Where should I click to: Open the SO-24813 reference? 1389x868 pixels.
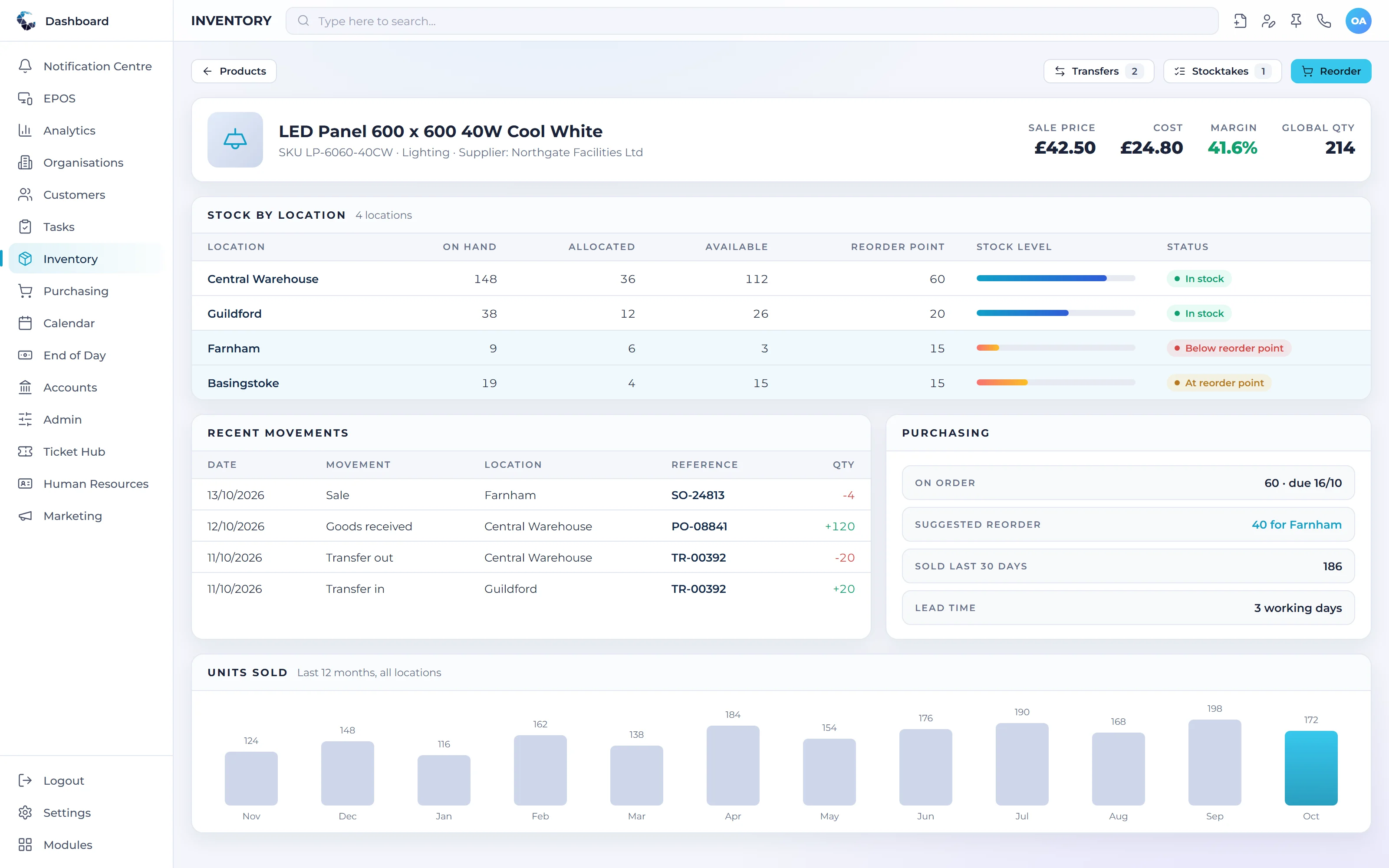coord(698,495)
